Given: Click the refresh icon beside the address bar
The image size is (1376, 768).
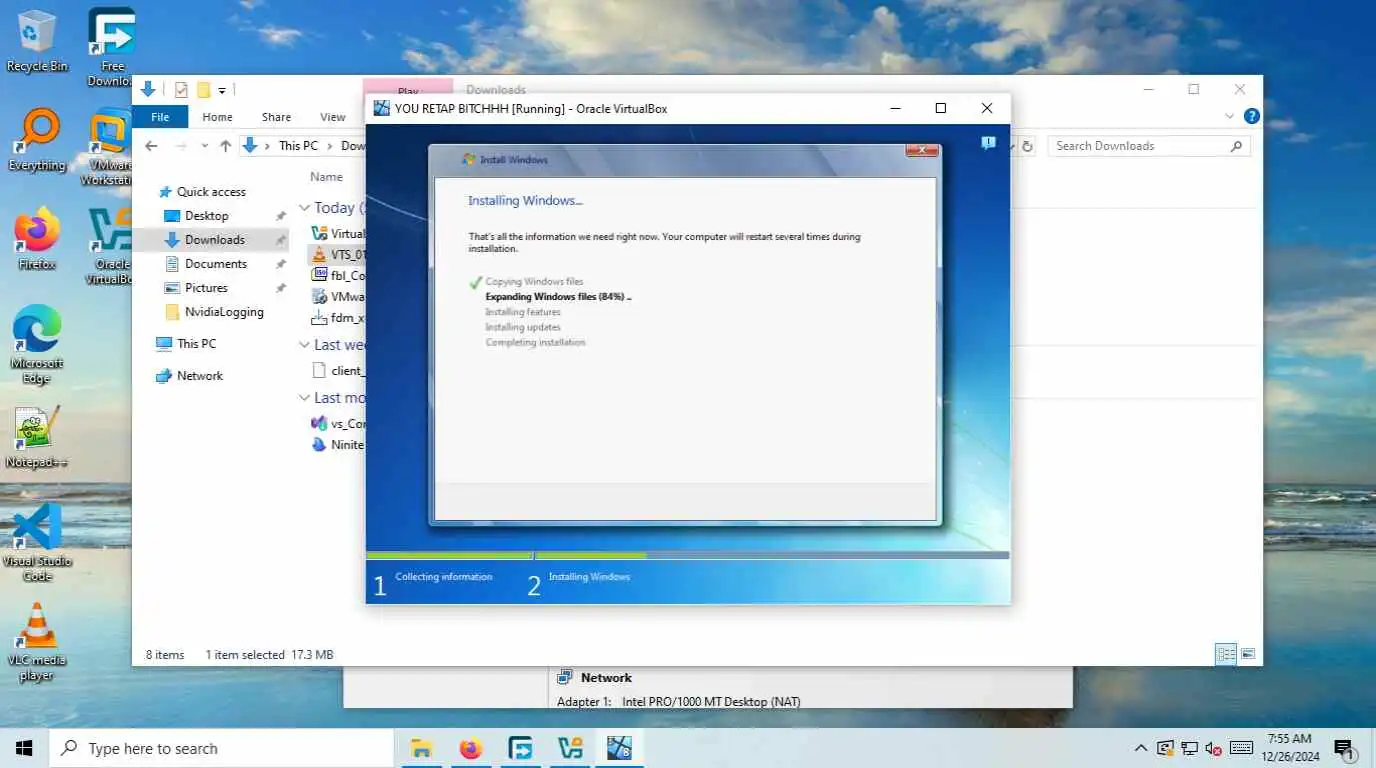Looking at the screenshot, I should tap(1027, 146).
